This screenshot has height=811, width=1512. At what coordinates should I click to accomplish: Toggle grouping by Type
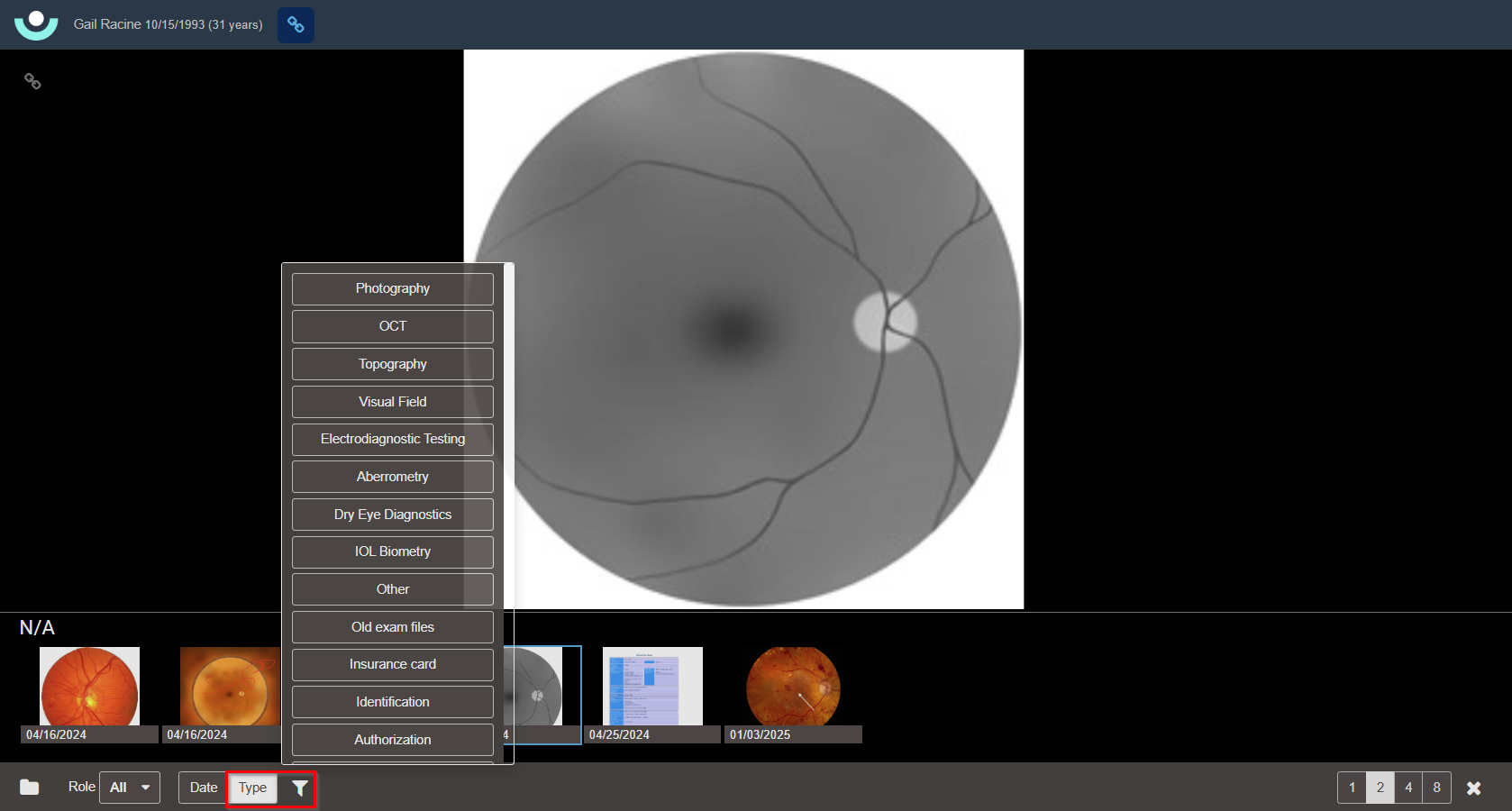(x=252, y=788)
